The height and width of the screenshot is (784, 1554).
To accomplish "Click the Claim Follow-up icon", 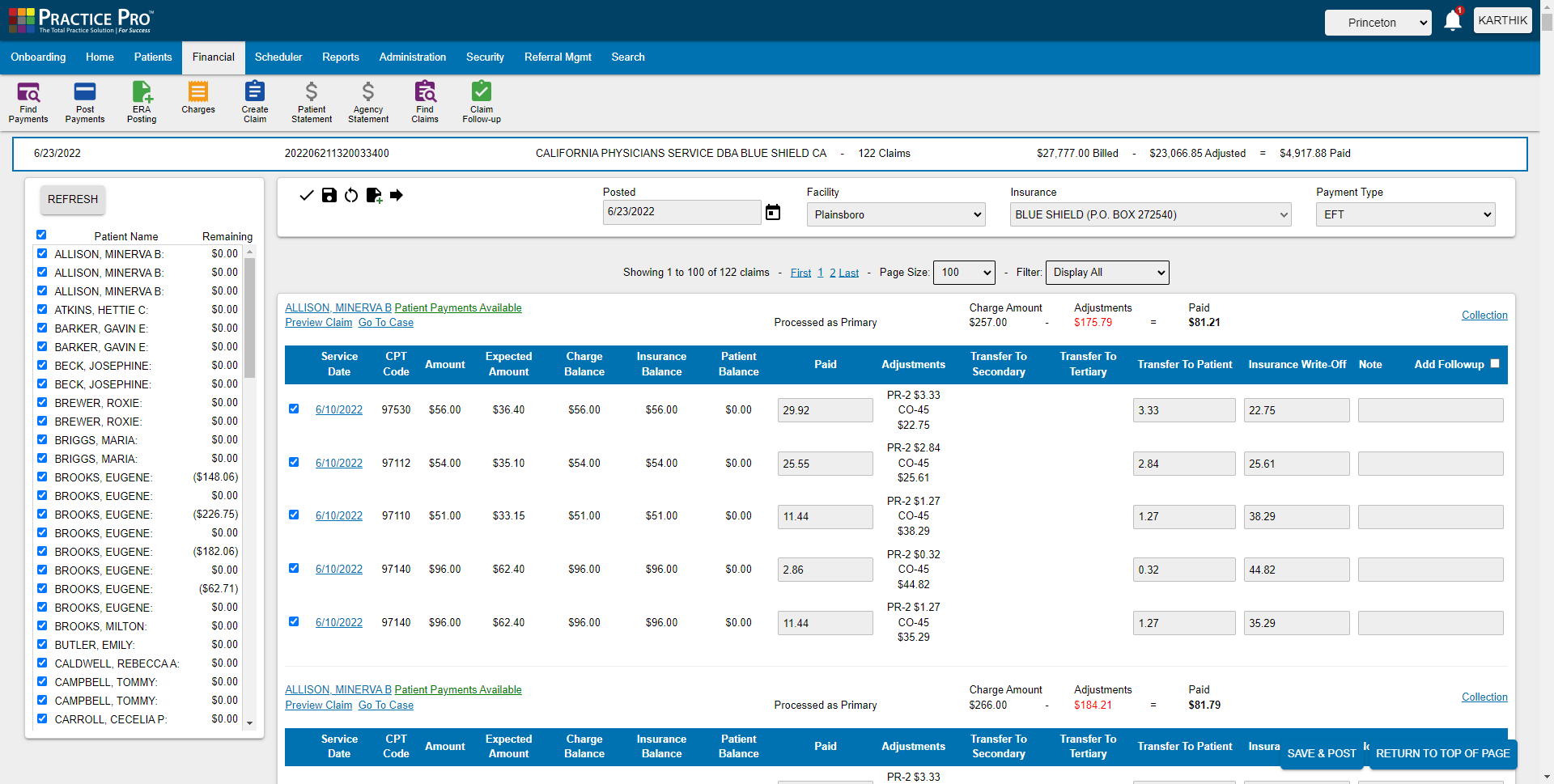I will [481, 101].
